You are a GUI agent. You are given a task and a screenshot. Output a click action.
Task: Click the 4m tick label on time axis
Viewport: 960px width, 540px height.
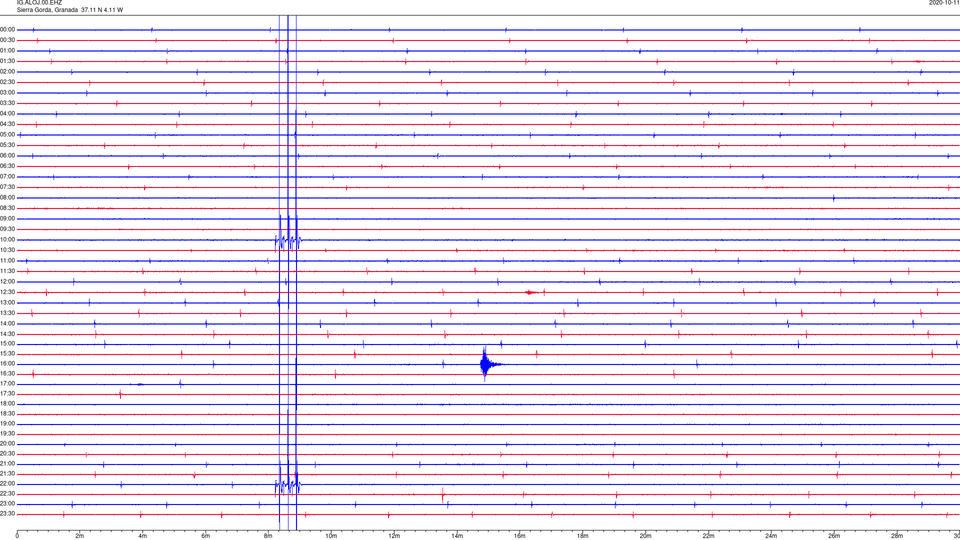coord(143,536)
